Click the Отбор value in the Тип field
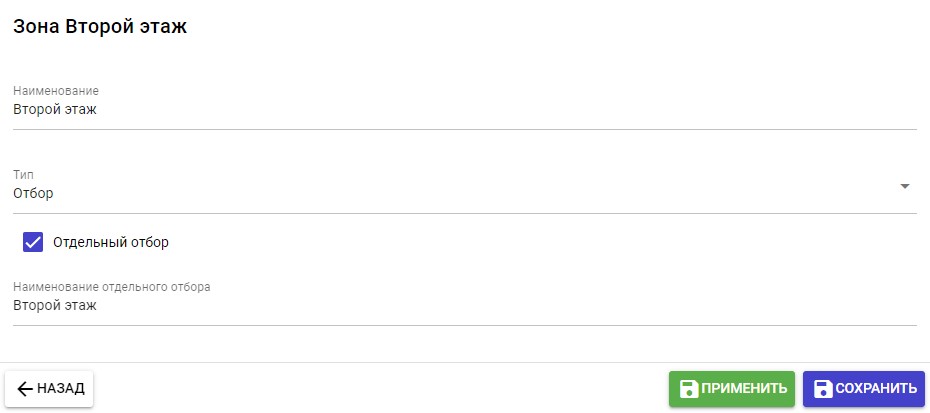 (33, 193)
